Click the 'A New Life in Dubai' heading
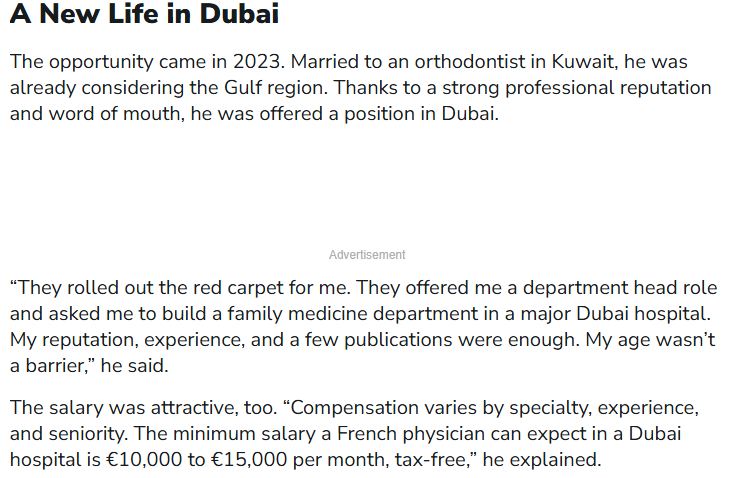 pyautogui.click(x=144, y=13)
